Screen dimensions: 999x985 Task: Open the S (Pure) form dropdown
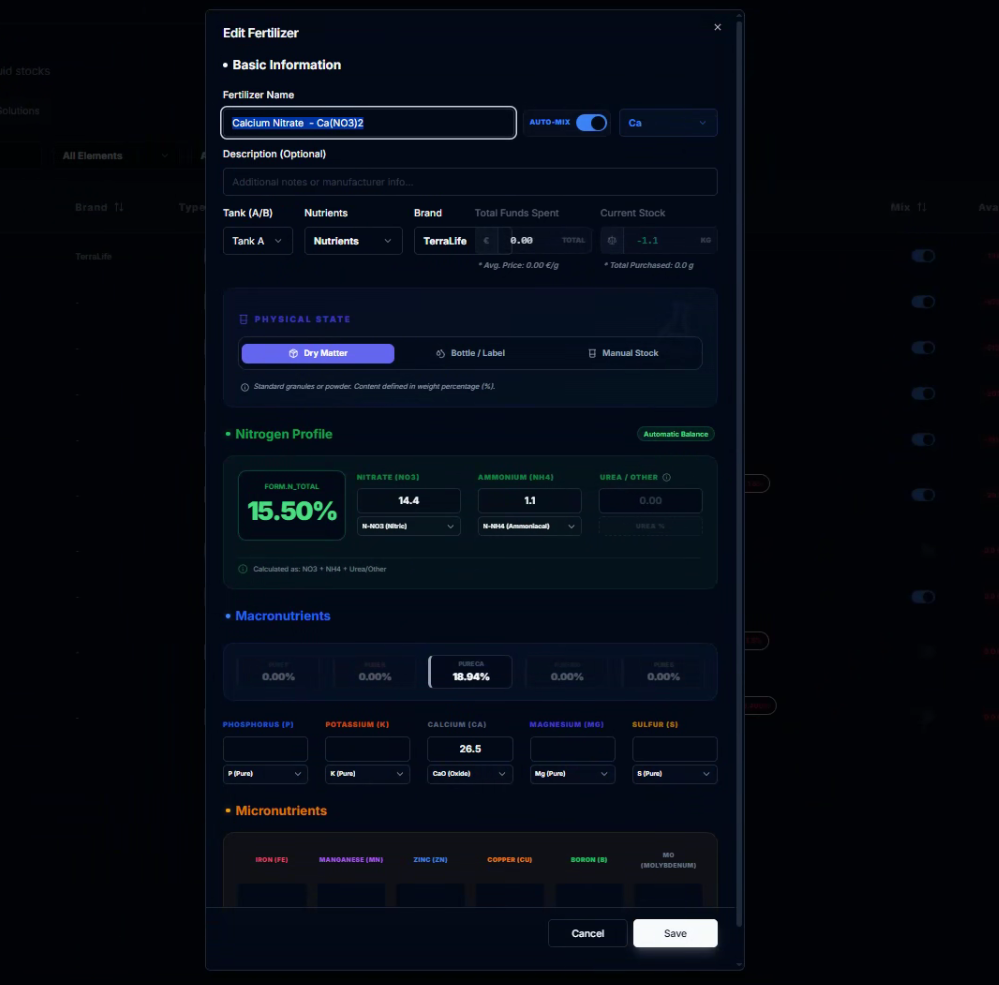pyautogui.click(x=675, y=773)
